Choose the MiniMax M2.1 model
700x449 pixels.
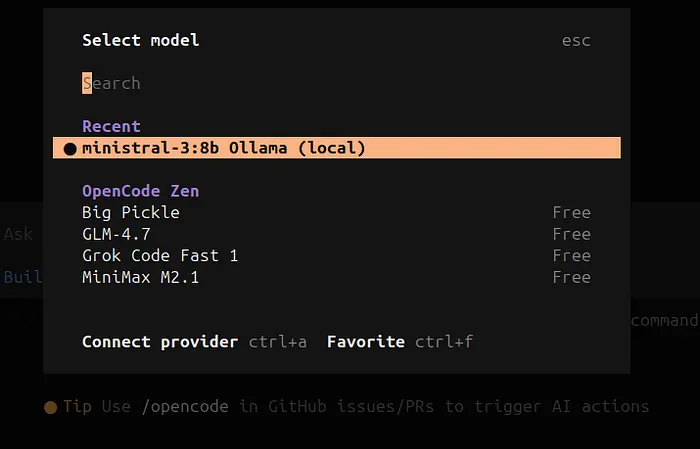[140, 277]
